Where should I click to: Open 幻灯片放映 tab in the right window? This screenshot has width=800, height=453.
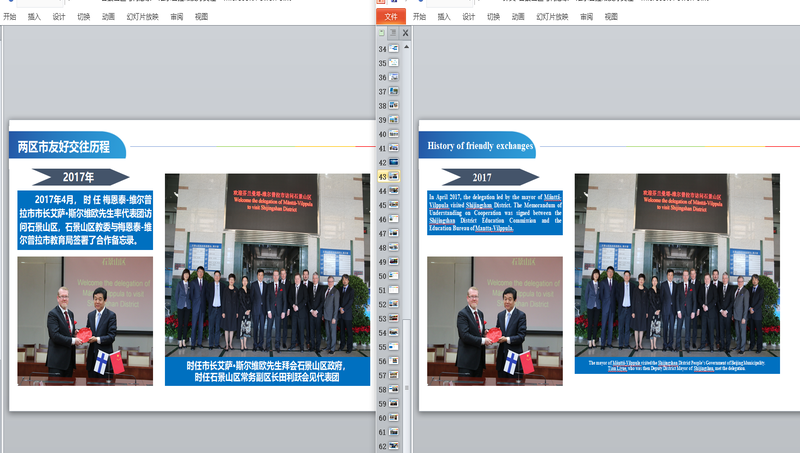[552, 17]
